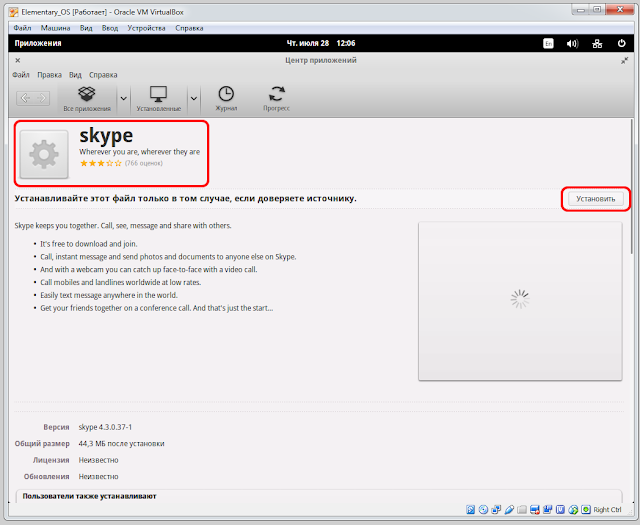The image size is (640, 525).
Task: Click the vertical scrollbar of Центр приложений
Action: point(633,188)
